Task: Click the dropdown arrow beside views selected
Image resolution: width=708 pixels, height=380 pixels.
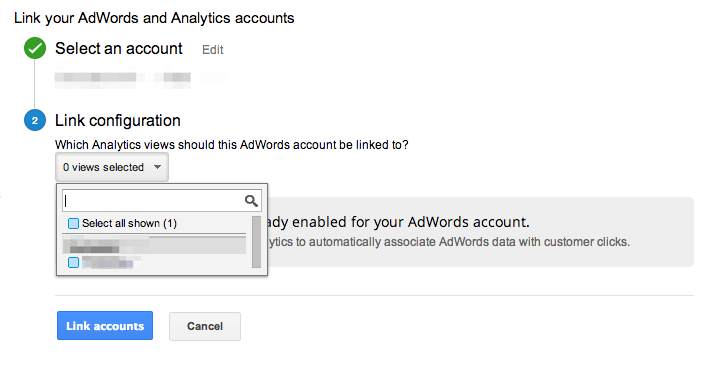Action: 157,167
